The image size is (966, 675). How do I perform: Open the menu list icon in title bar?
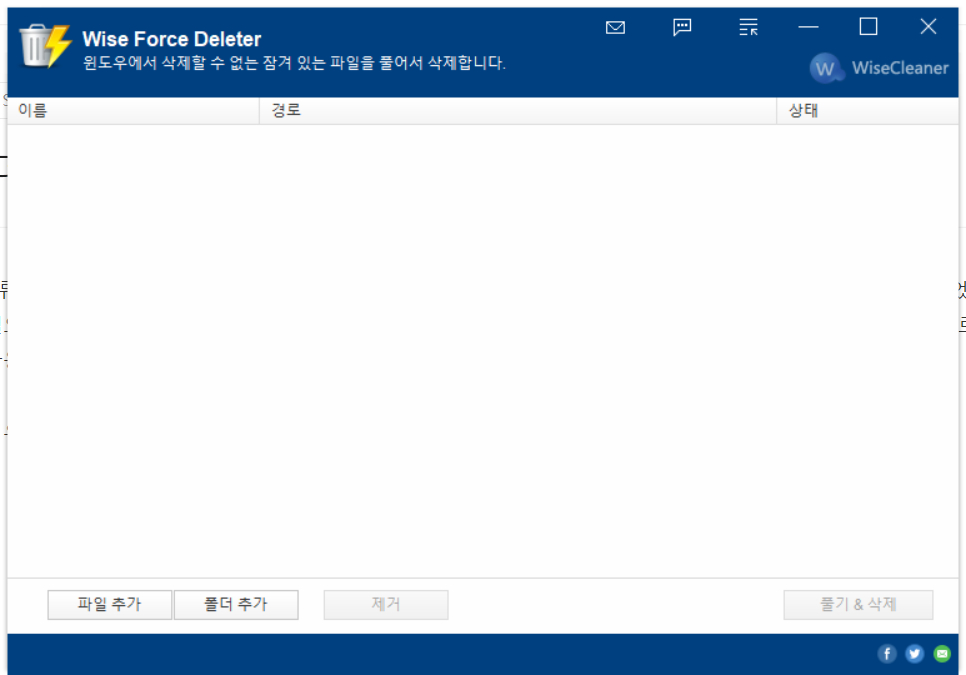coord(748,27)
